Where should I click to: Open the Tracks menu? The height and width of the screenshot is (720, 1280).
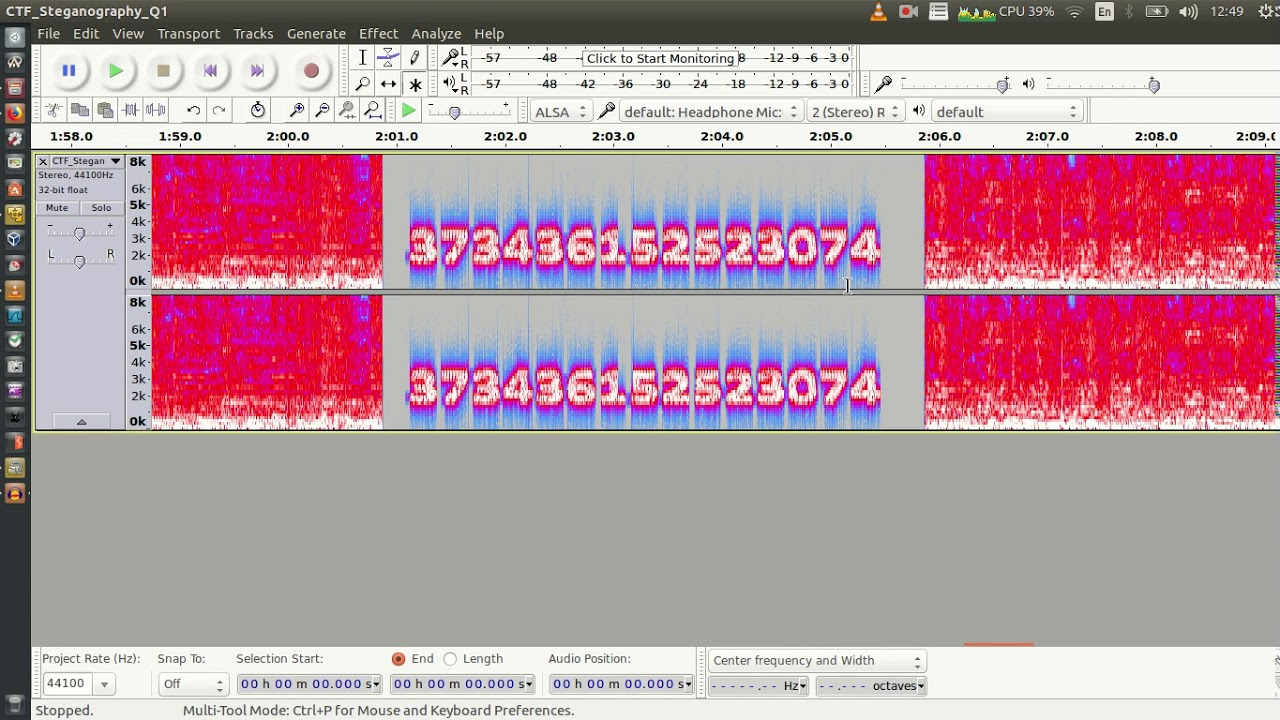[x=253, y=33]
